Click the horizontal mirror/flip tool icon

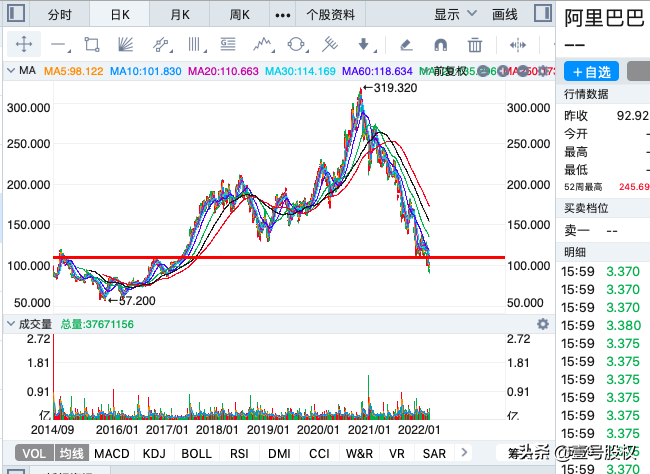pyautogui.click(x=518, y=44)
